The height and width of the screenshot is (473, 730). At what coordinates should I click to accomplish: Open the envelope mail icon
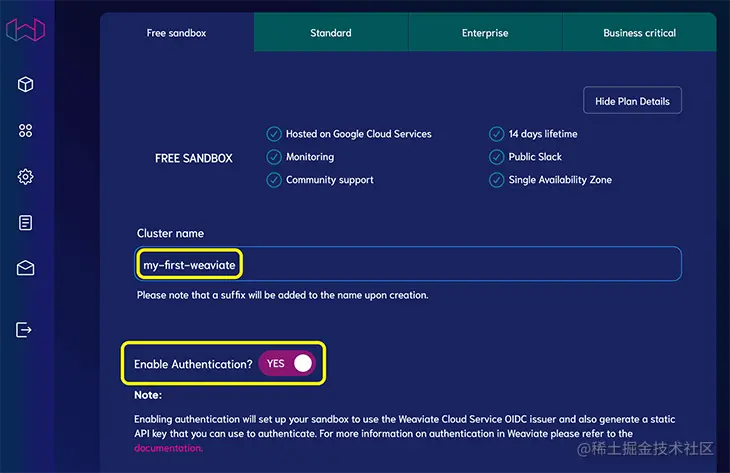(25, 268)
